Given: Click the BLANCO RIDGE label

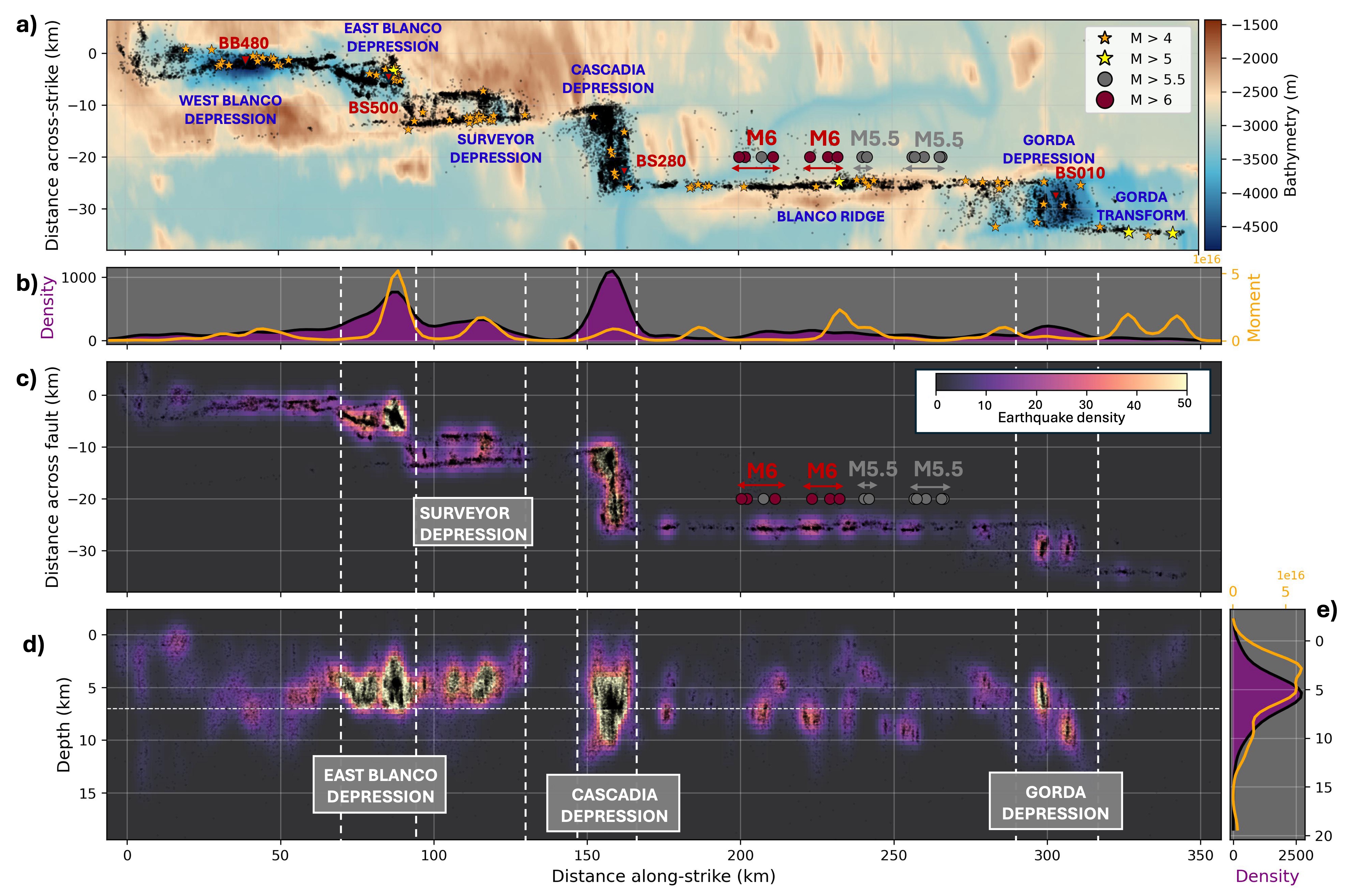Looking at the screenshot, I should 831,217.
